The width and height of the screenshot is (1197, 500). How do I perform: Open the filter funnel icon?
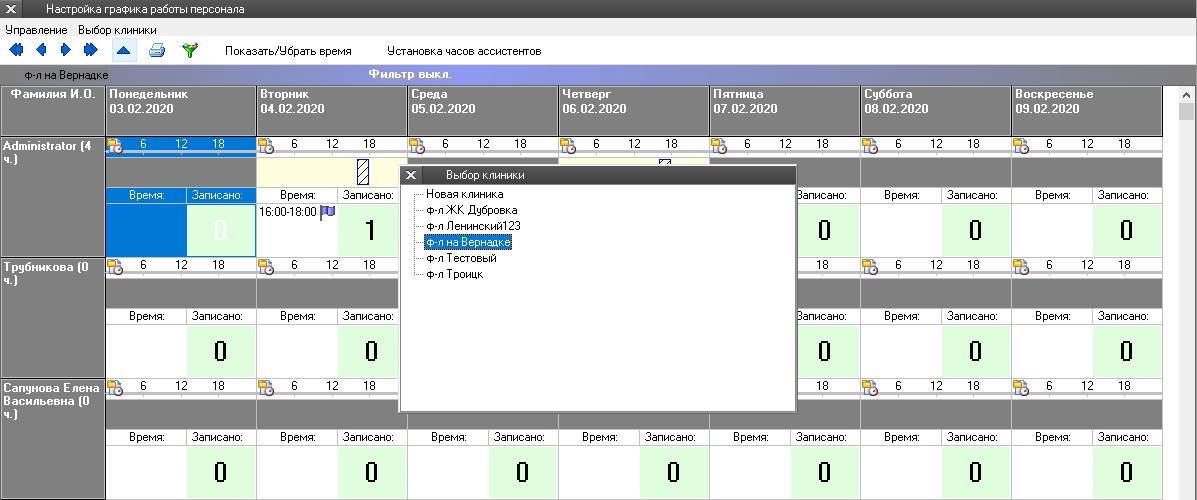pos(189,50)
